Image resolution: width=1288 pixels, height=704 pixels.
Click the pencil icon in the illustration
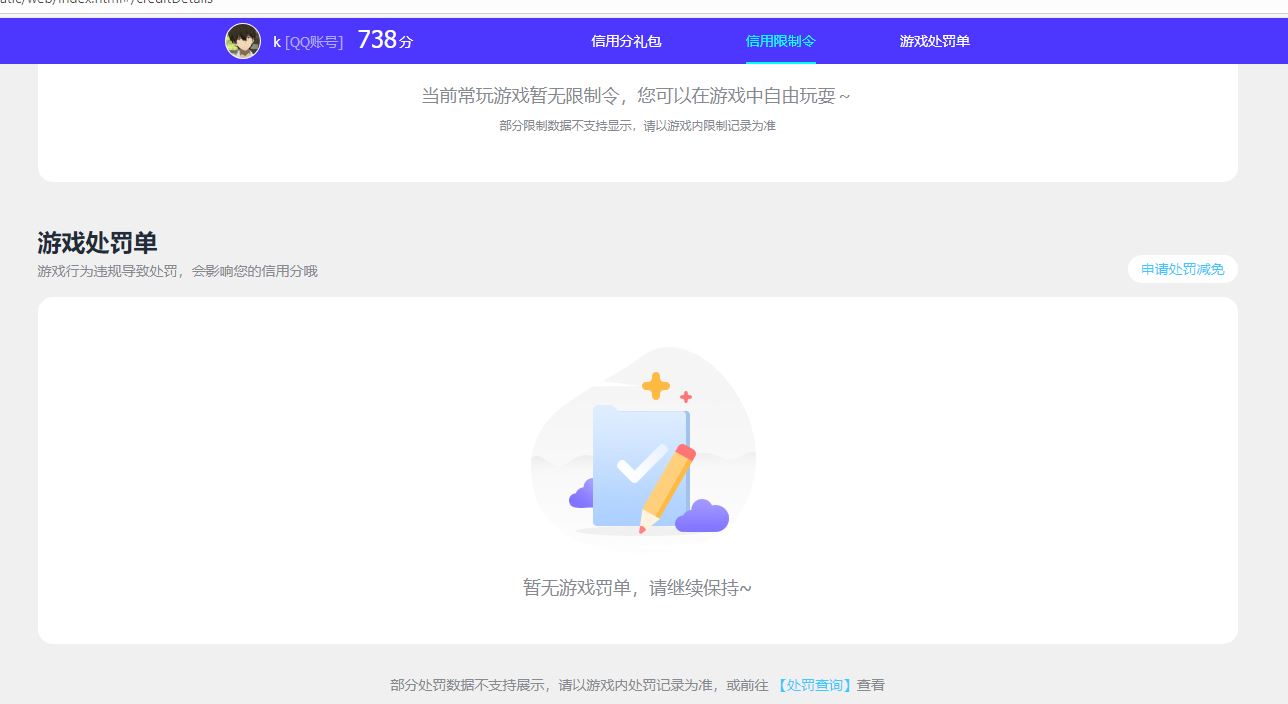[668, 486]
